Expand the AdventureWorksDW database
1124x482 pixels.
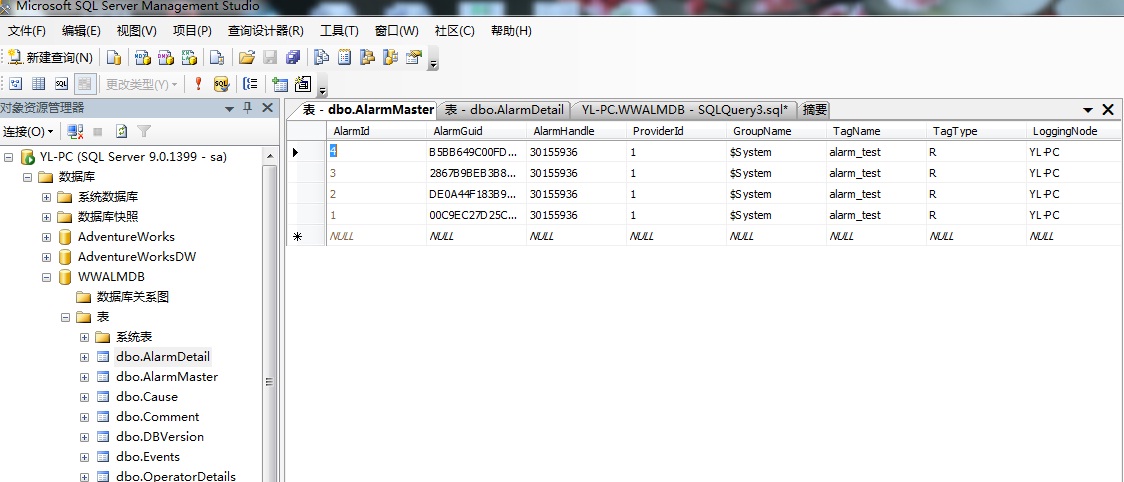click(47, 257)
